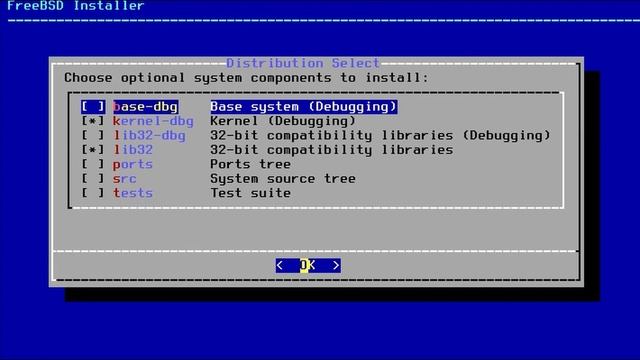640x360 pixels.
Task: Click the 'Distribution Select' dialog title
Action: click(x=303, y=63)
